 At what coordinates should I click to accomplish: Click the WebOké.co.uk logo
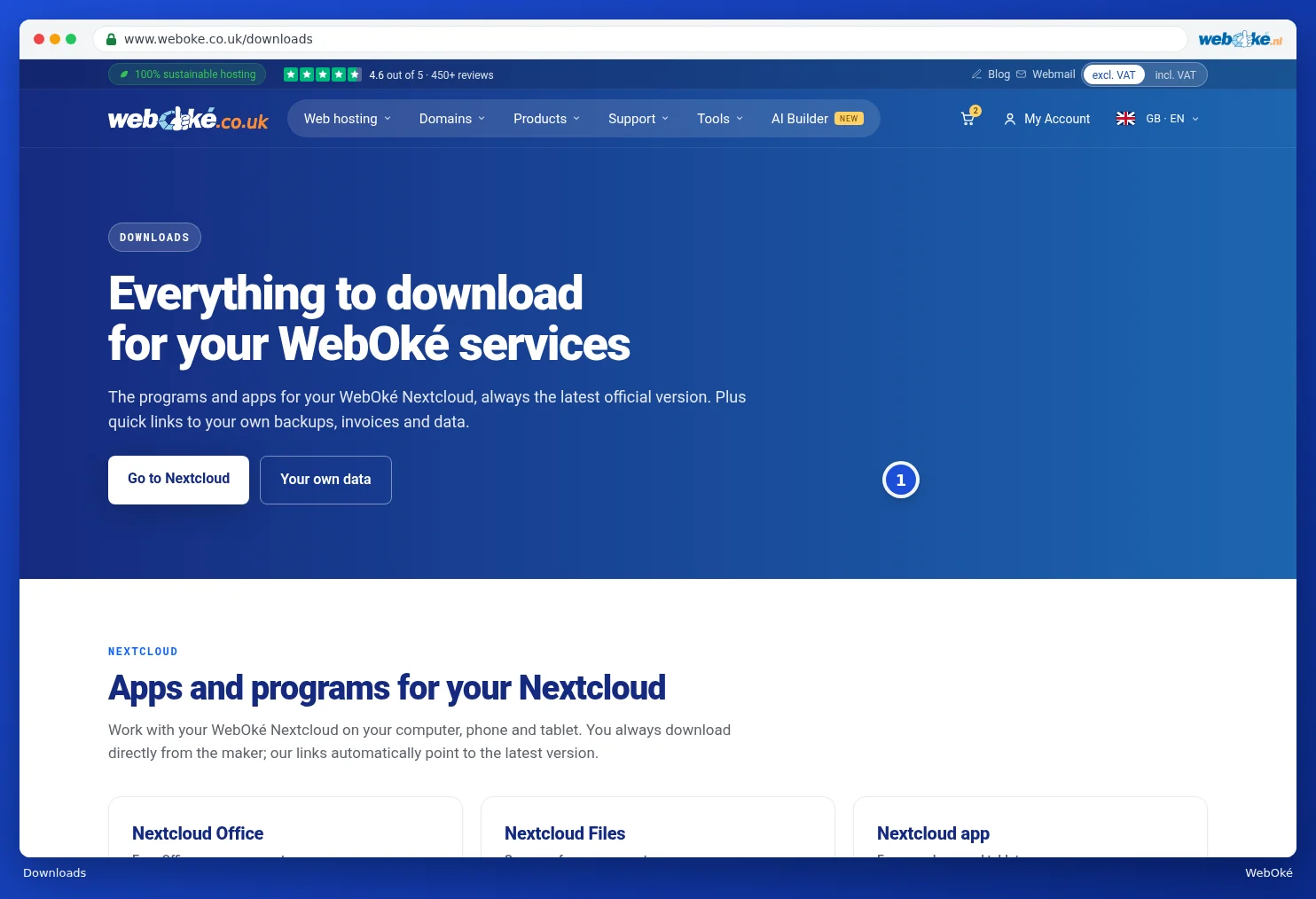click(x=188, y=119)
